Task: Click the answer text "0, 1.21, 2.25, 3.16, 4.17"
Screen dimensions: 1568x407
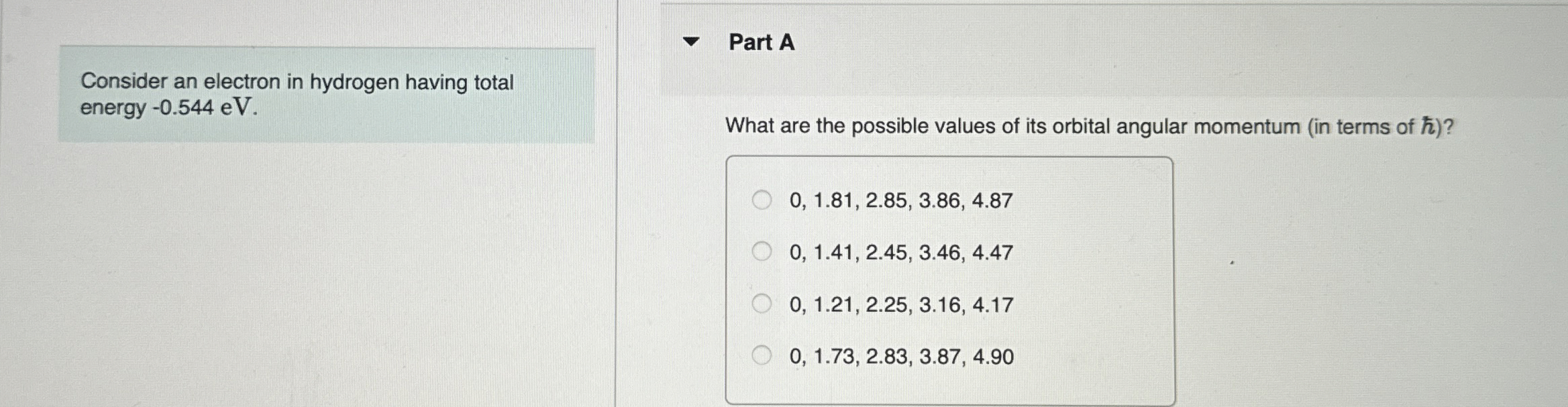Action: tap(900, 305)
